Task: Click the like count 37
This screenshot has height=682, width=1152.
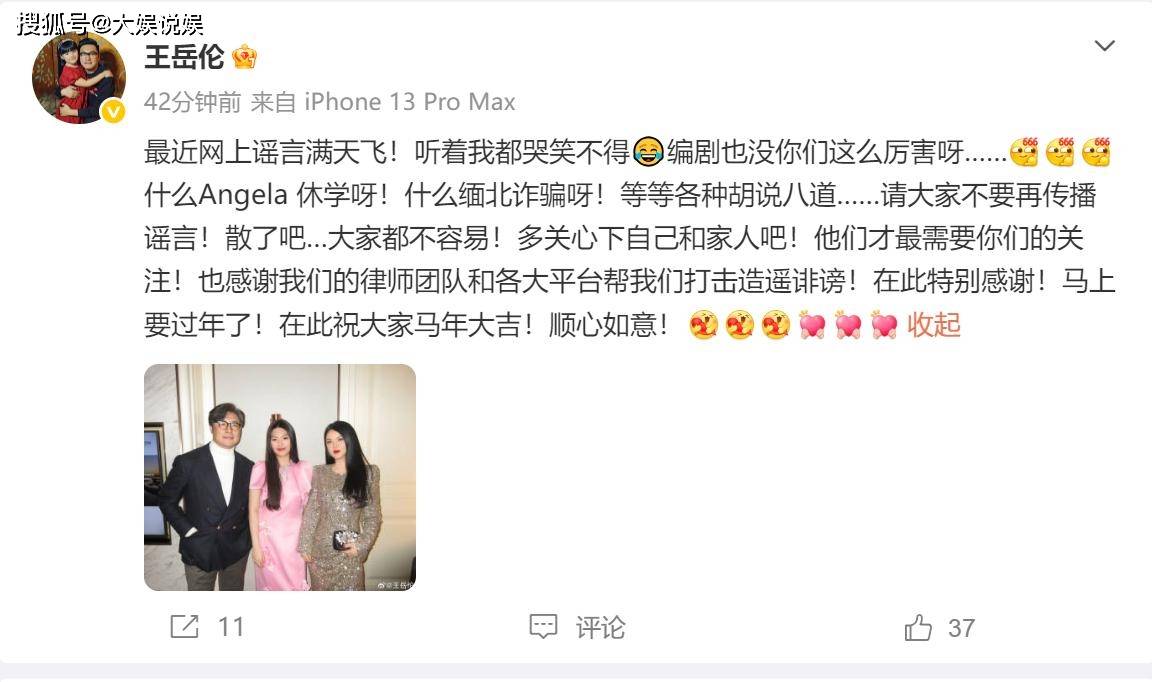Action: click(961, 628)
